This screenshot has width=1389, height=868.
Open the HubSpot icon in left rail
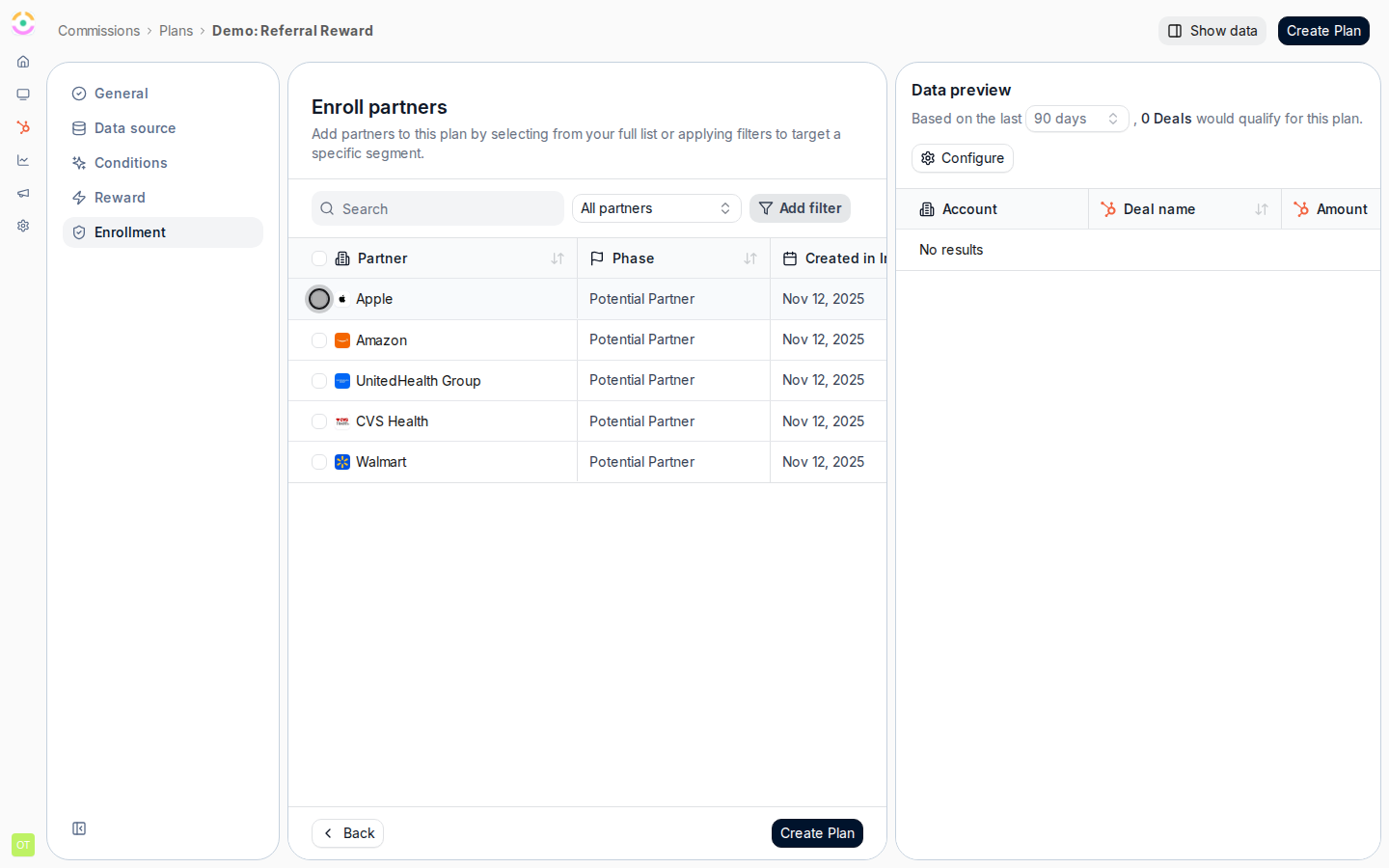tap(23, 127)
